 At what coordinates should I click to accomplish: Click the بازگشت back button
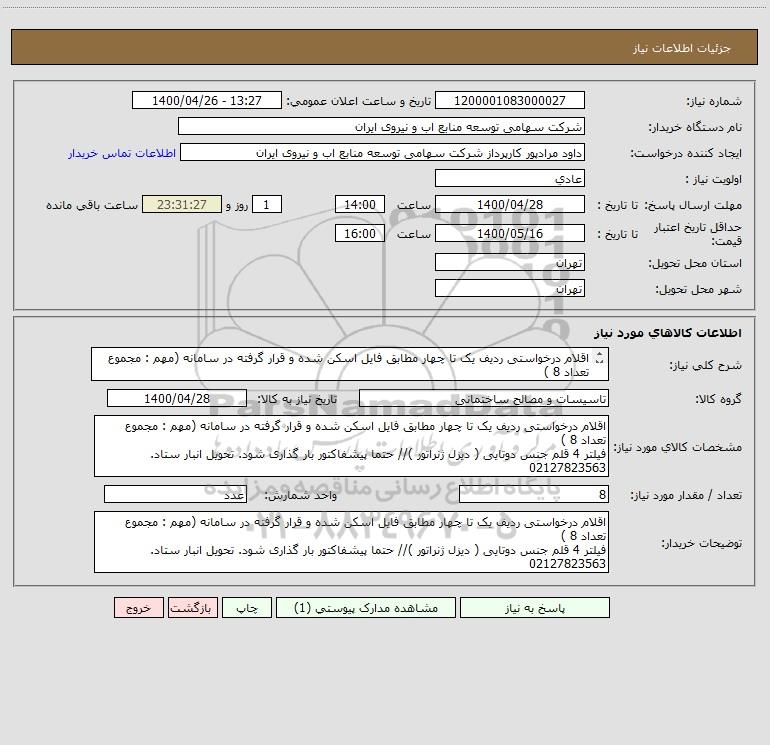pos(192,607)
